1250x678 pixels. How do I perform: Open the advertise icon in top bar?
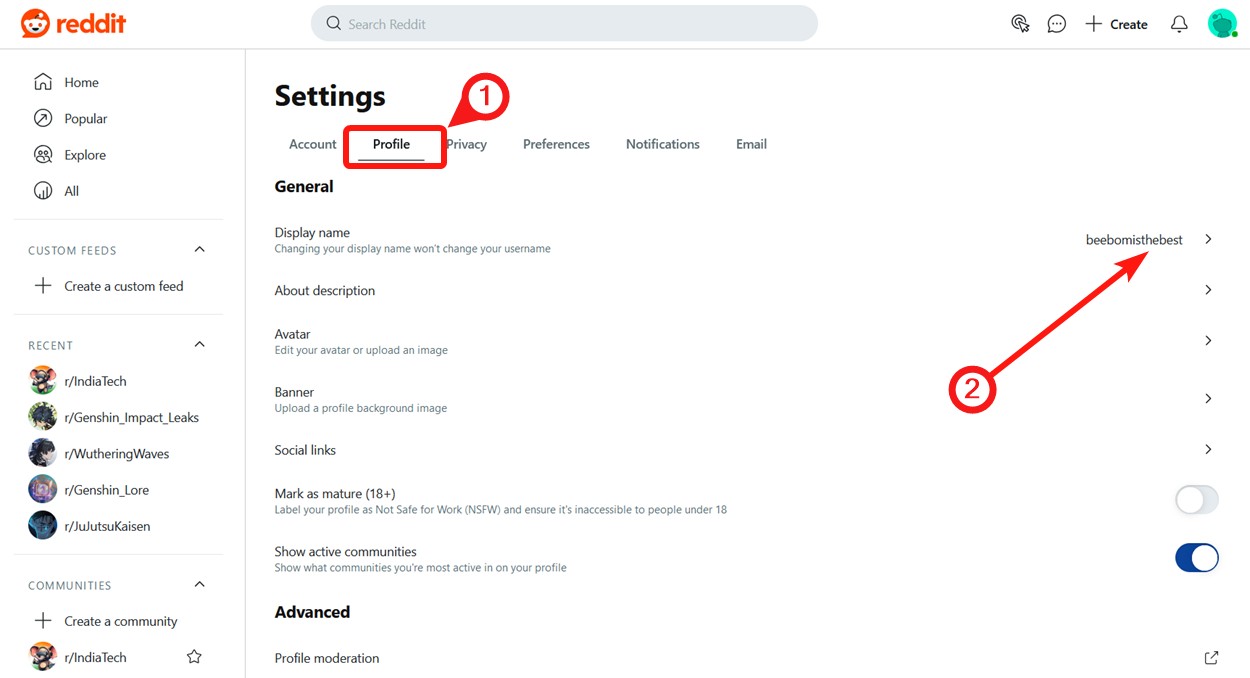point(1020,23)
